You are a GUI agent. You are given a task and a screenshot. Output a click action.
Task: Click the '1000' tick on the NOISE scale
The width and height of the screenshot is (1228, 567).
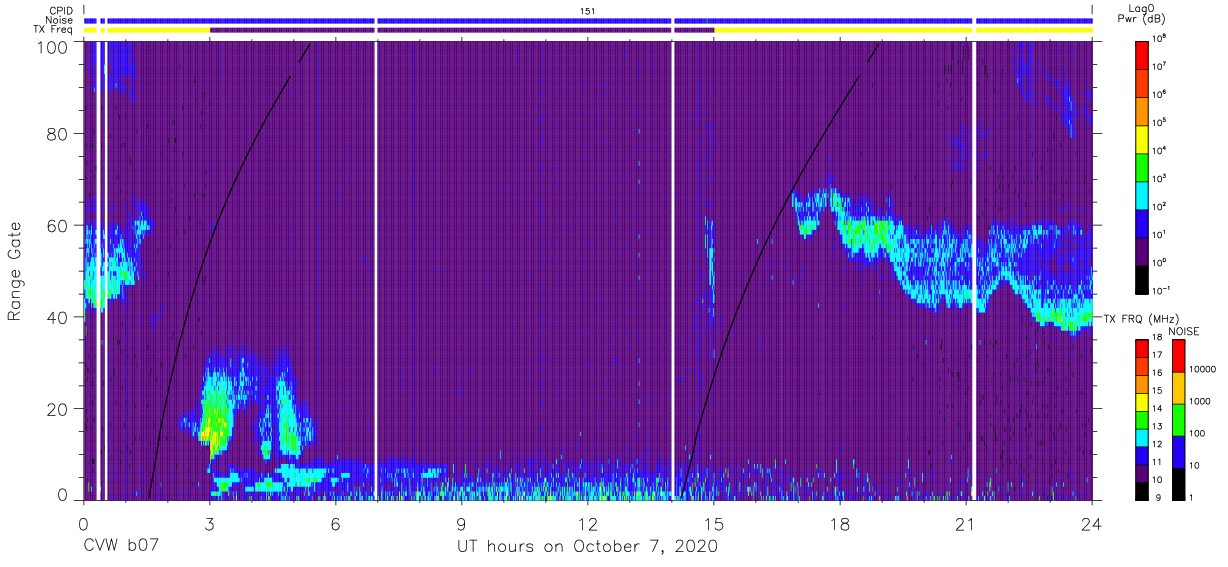1199,401
